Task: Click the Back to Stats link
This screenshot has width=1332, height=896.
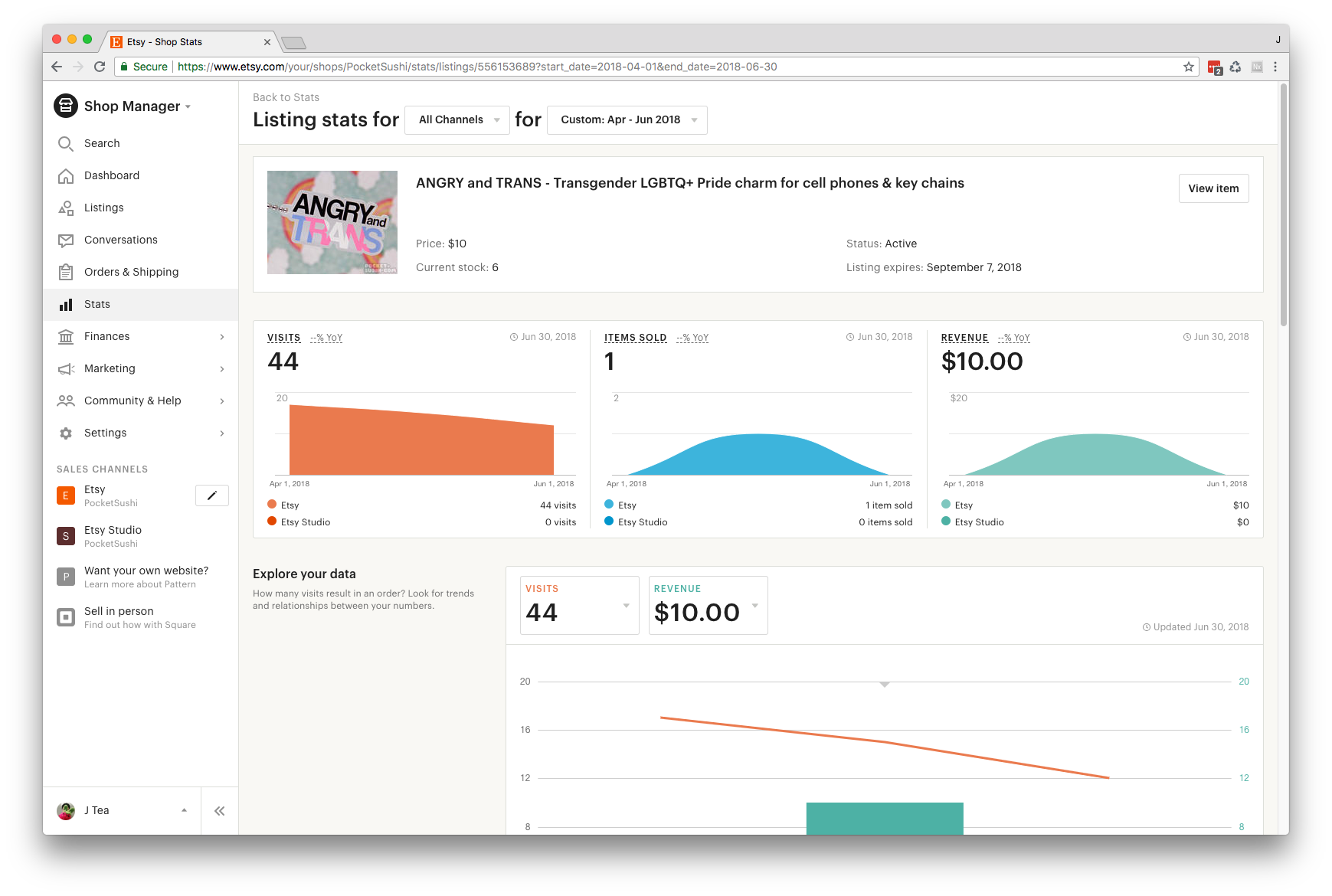Action: point(286,97)
